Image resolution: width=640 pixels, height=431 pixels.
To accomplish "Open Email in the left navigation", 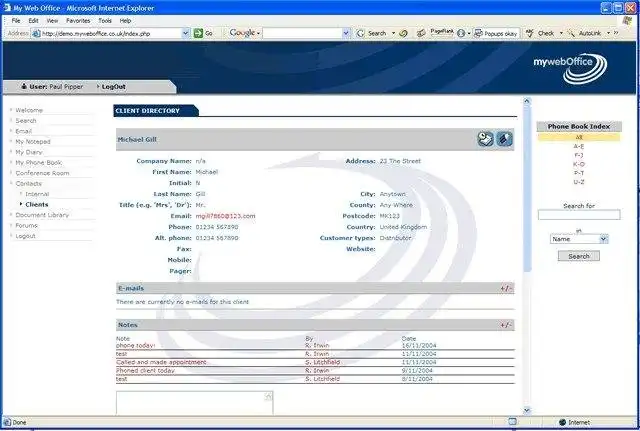I will (24, 131).
